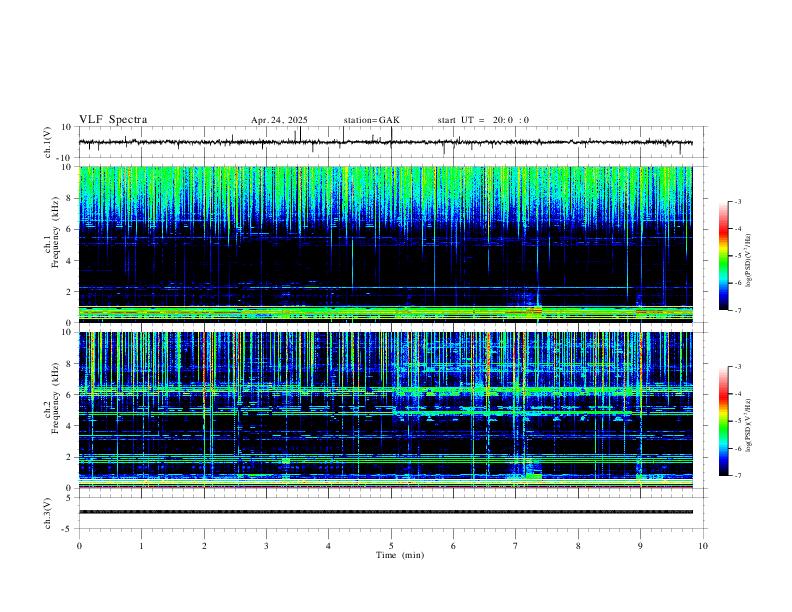
Task: Click the "station=GAK" header label
Action: click(x=371, y=120)
